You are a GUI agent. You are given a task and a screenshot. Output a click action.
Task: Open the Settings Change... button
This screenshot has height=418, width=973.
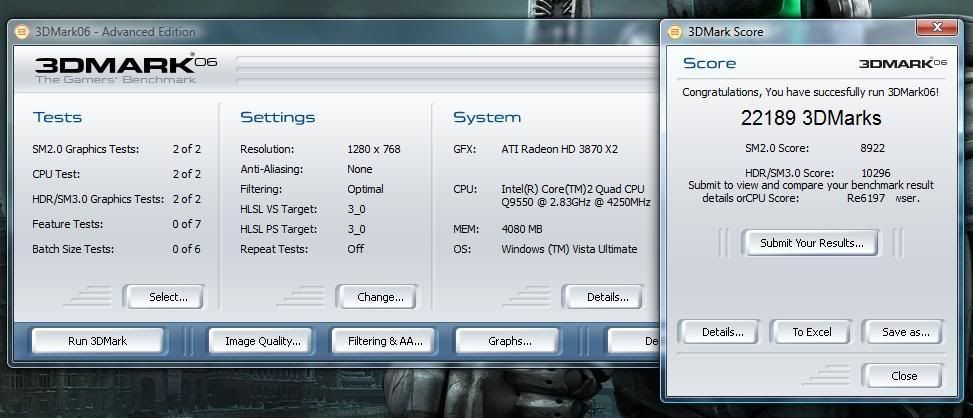pos(377,297)
